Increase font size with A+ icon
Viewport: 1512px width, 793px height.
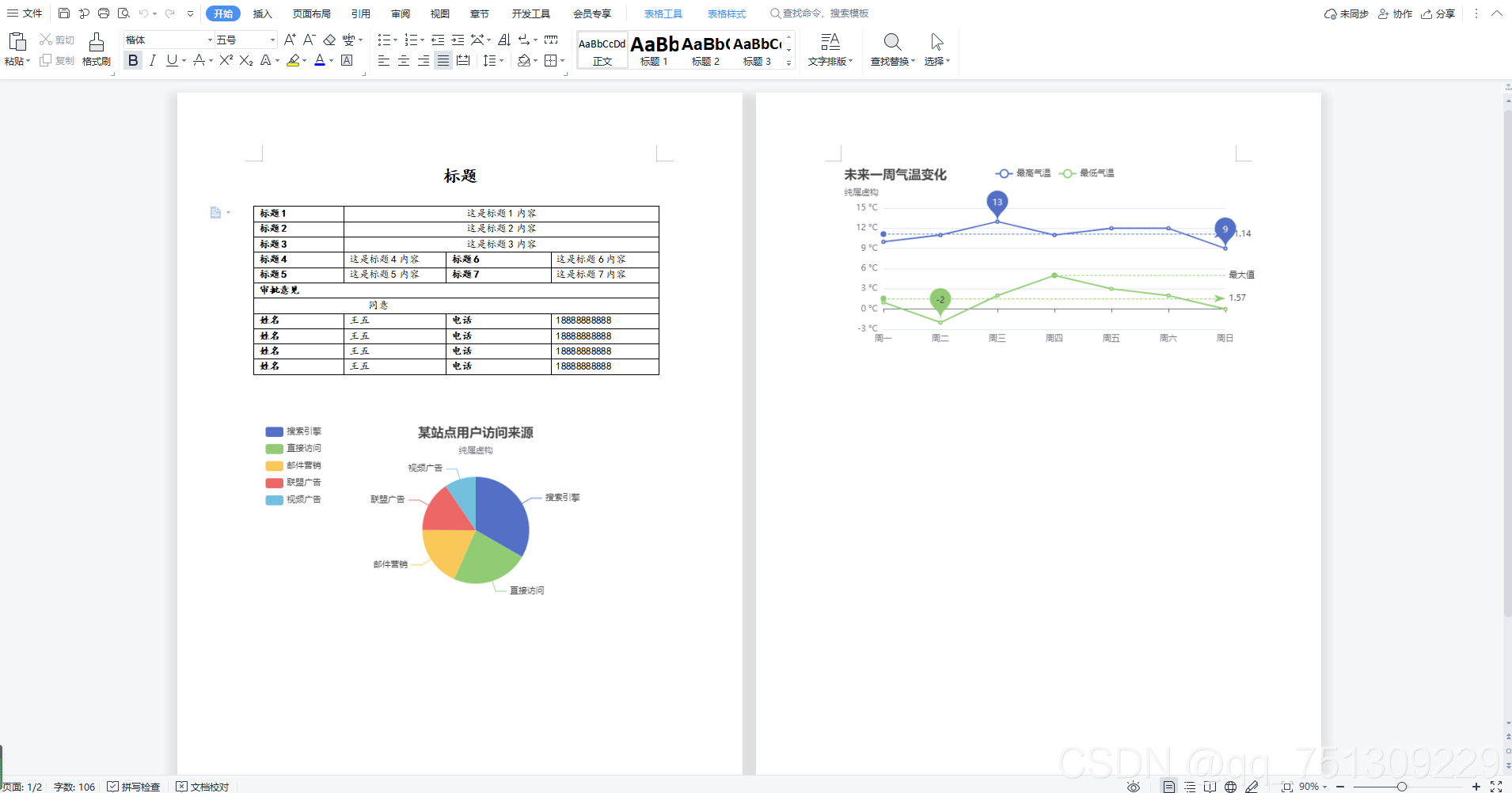(x=290, y=40)
